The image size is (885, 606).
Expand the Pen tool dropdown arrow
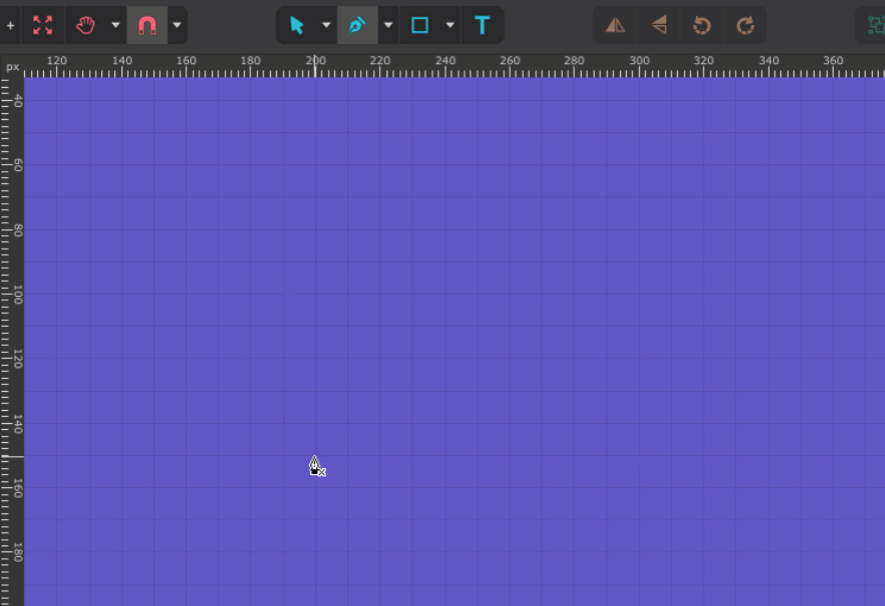click(388, 25)
